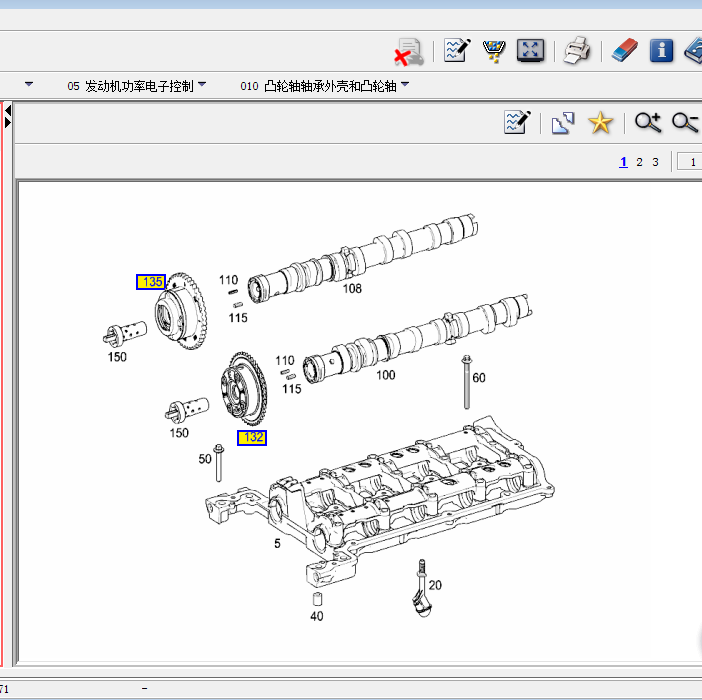The image size is (702, 700).
Task: Select the eraser icon
Action: click(624, 50)
